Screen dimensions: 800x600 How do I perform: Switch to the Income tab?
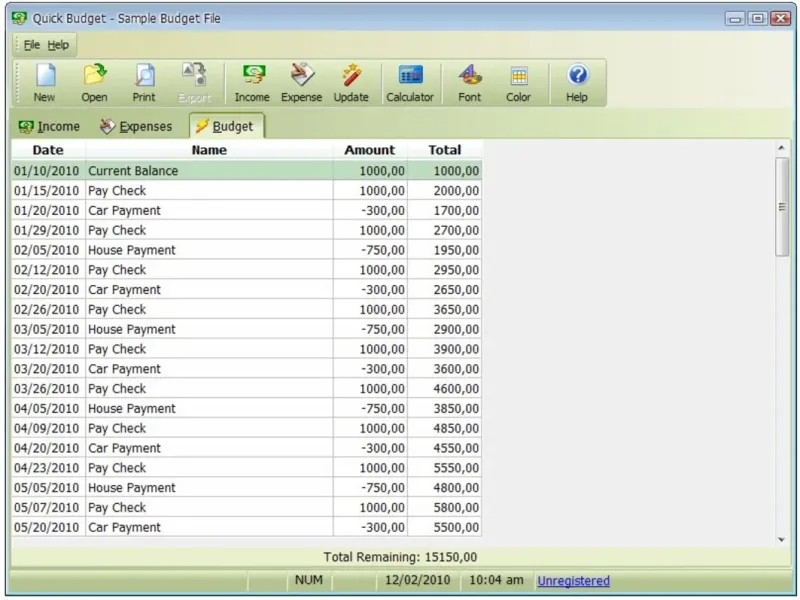click(x=49, y=127)
